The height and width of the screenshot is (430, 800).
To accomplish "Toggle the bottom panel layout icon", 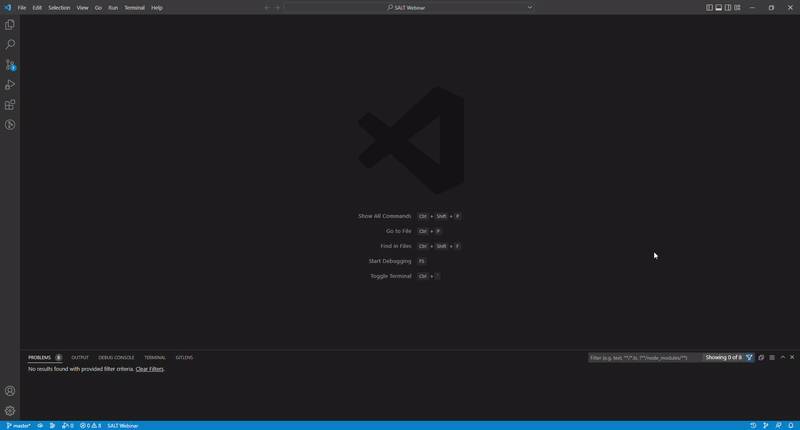I will click(x=718, y=8).
